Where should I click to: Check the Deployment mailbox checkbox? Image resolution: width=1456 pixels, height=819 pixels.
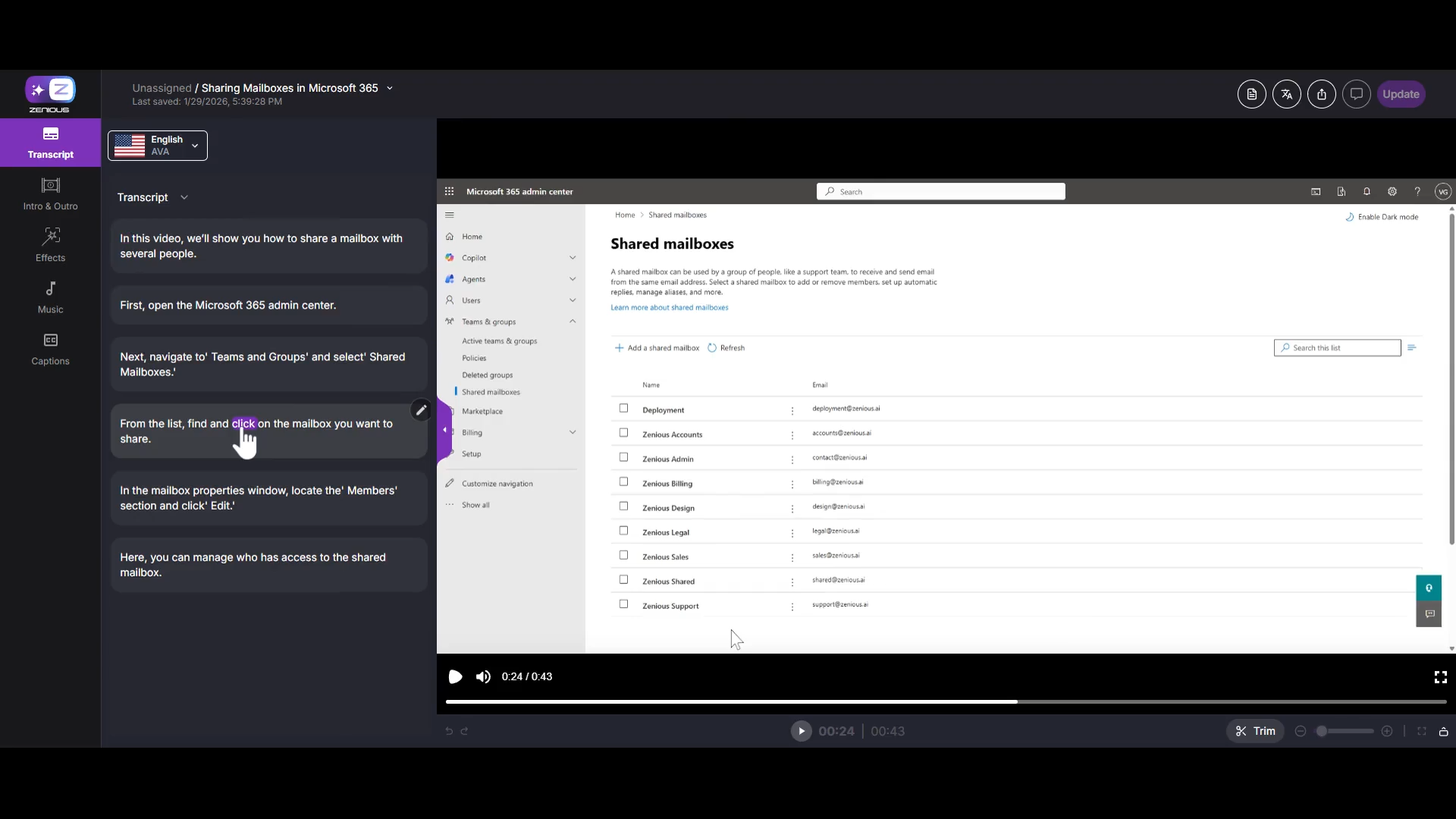[x=623, y=408]
